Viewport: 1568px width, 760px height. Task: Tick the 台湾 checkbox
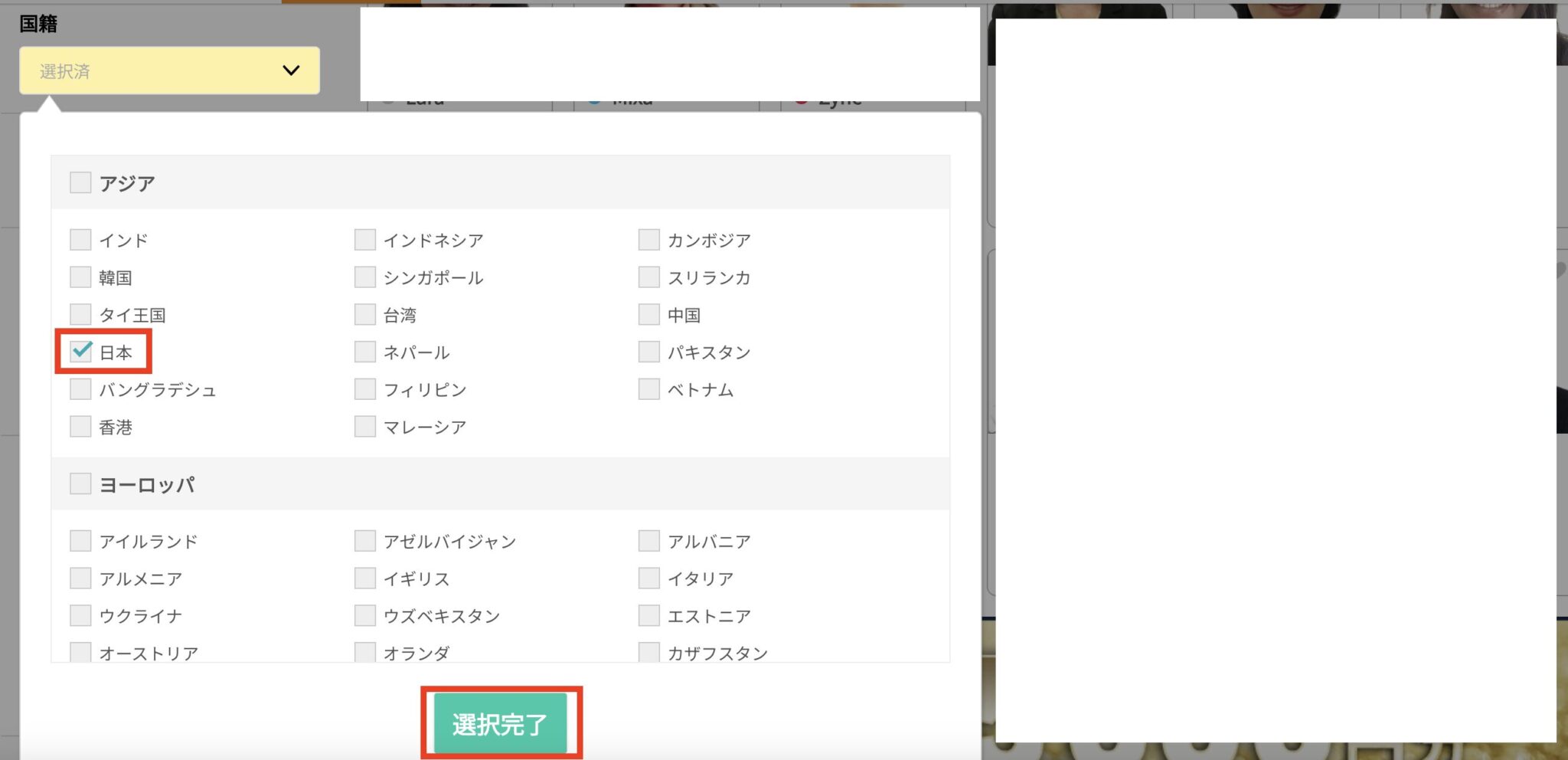coord(365,315)
